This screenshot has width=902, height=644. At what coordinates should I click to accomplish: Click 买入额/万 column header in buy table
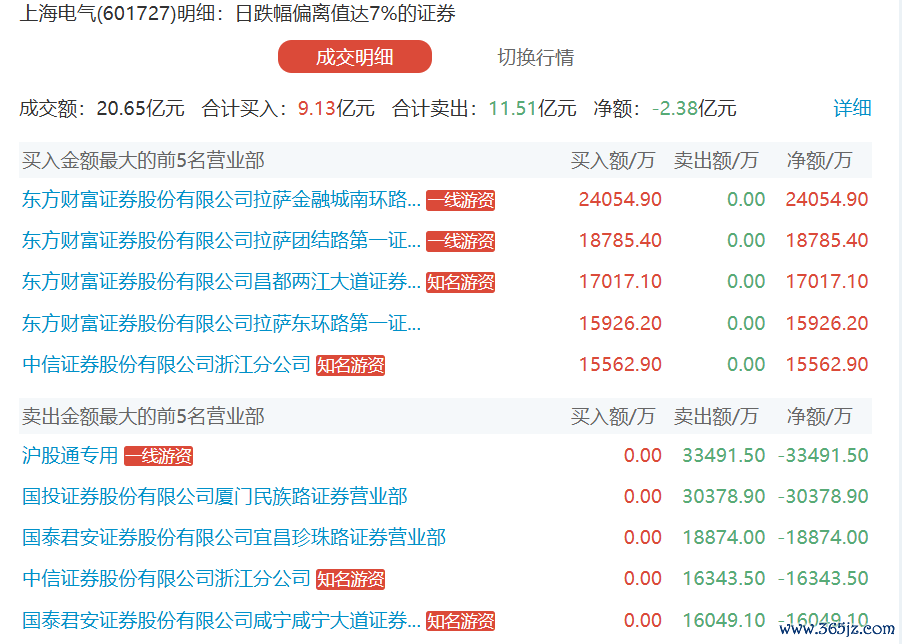click(x=613, y=160)
